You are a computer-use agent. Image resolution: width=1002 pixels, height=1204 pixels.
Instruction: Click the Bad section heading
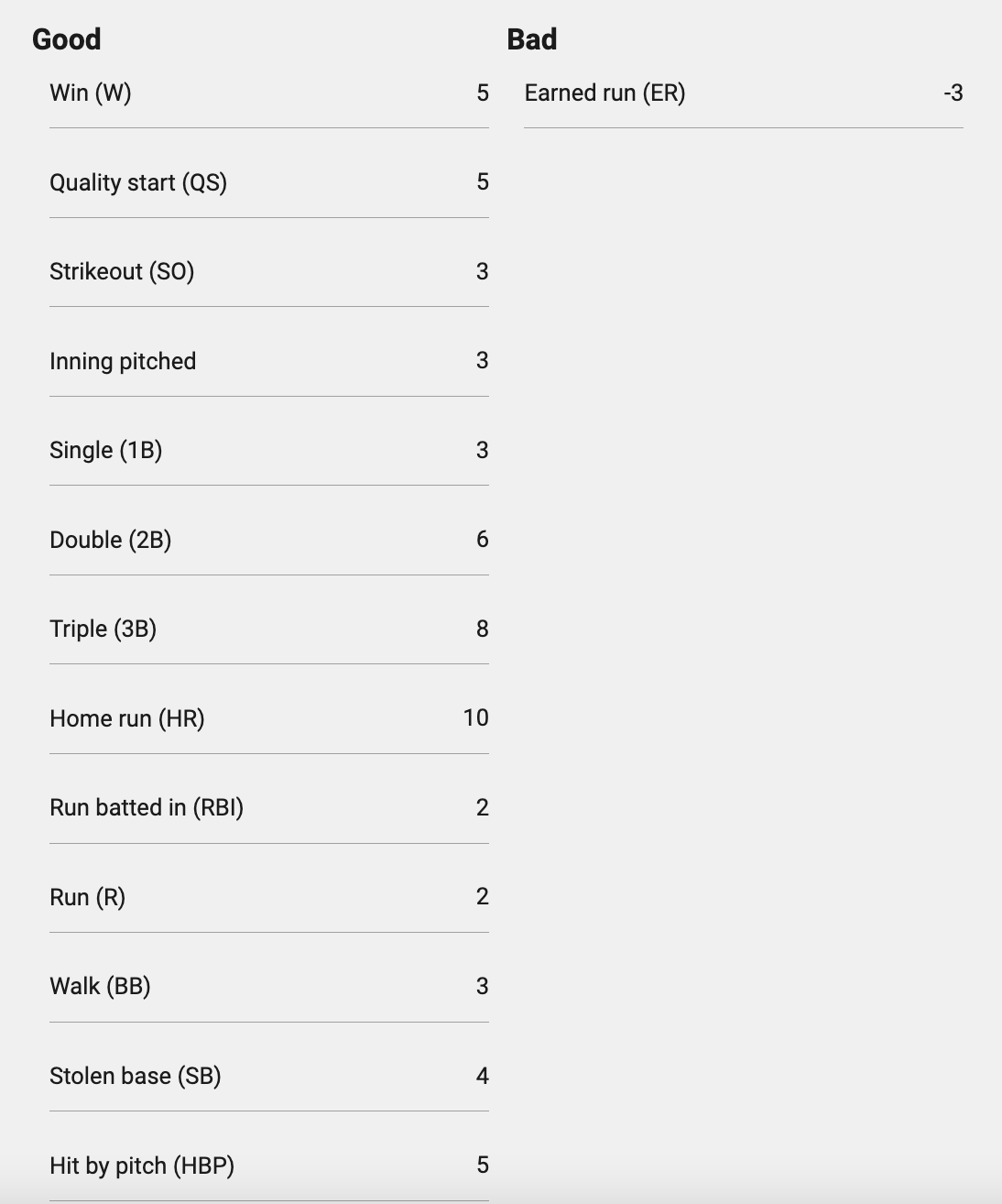532,39
